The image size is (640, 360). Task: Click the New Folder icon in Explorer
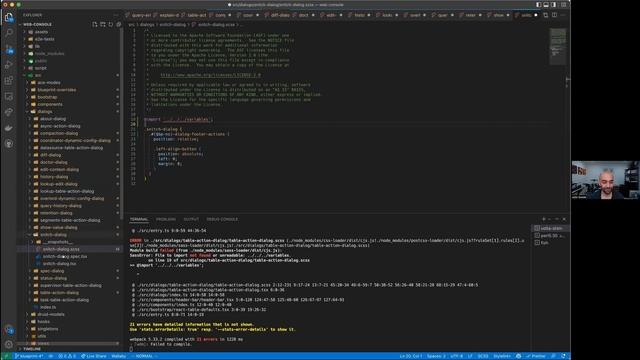(x=103, y=24)
